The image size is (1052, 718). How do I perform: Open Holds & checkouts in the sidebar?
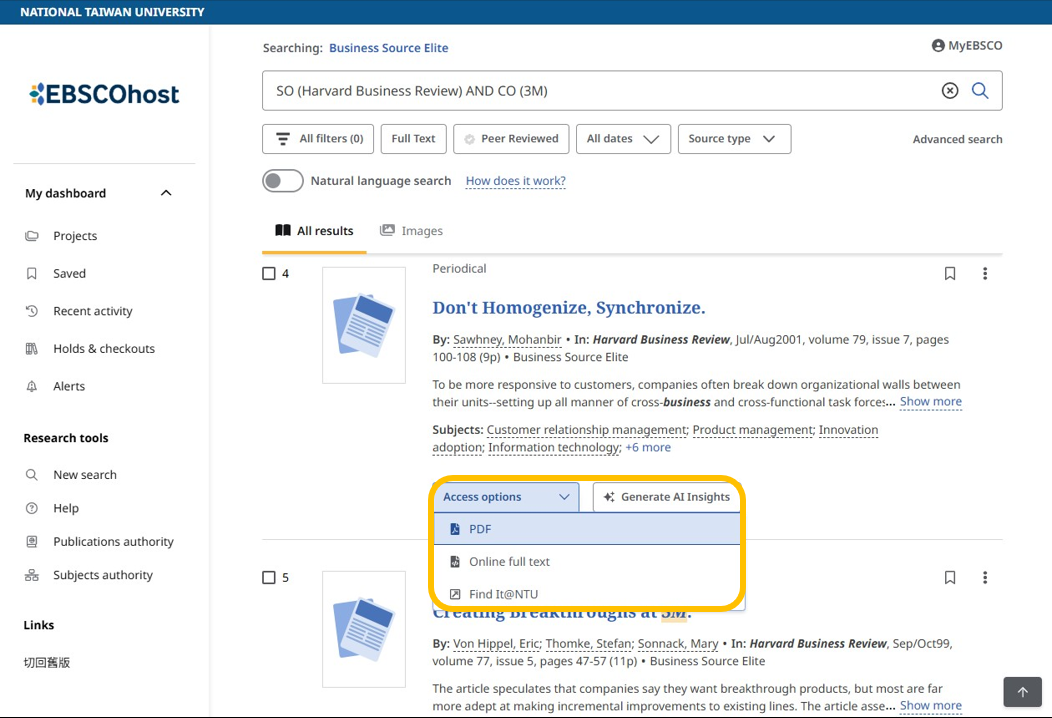coord(103,349)
